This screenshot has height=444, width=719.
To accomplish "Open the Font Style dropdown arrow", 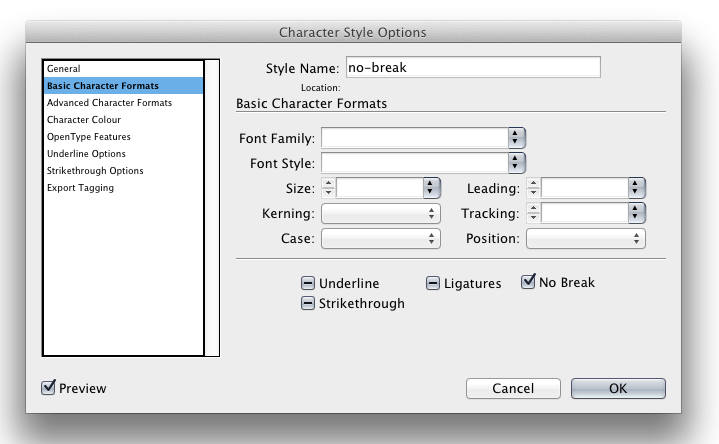I will [516, 162].
